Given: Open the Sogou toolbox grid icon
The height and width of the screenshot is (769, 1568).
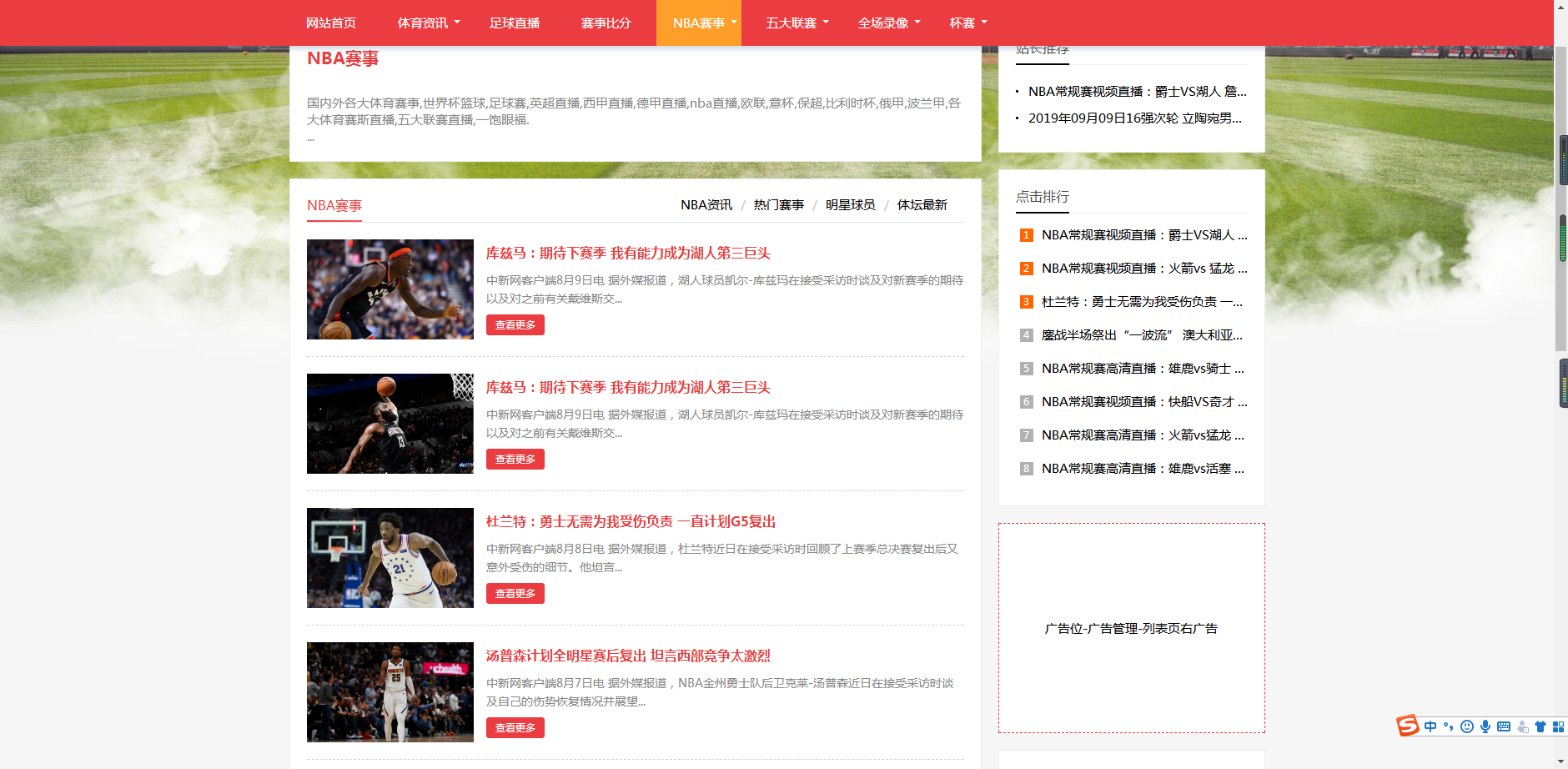Looking at the screenshot, I should pos(1558,726).
